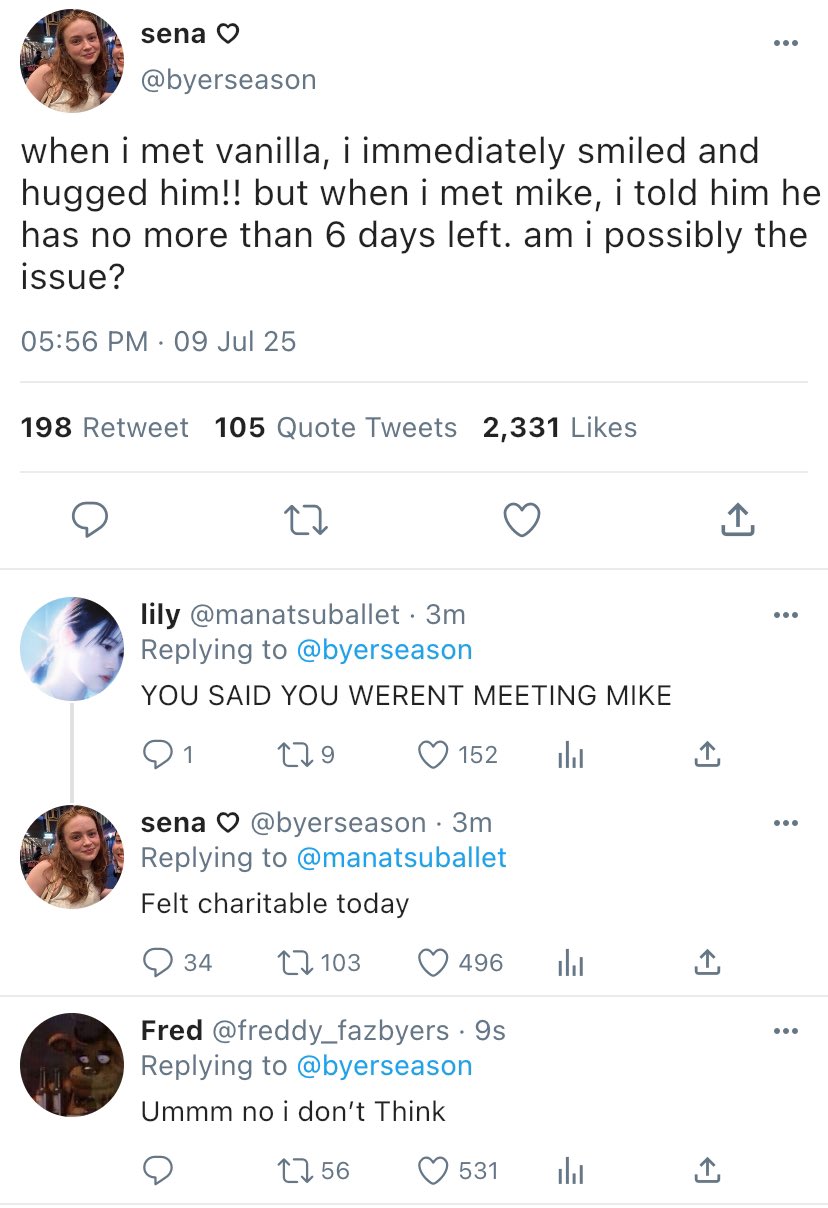Image resolution: width=828 pixels, height=1208 pixels.
Task: Reply to sena's main tweet
Action: 90,520
